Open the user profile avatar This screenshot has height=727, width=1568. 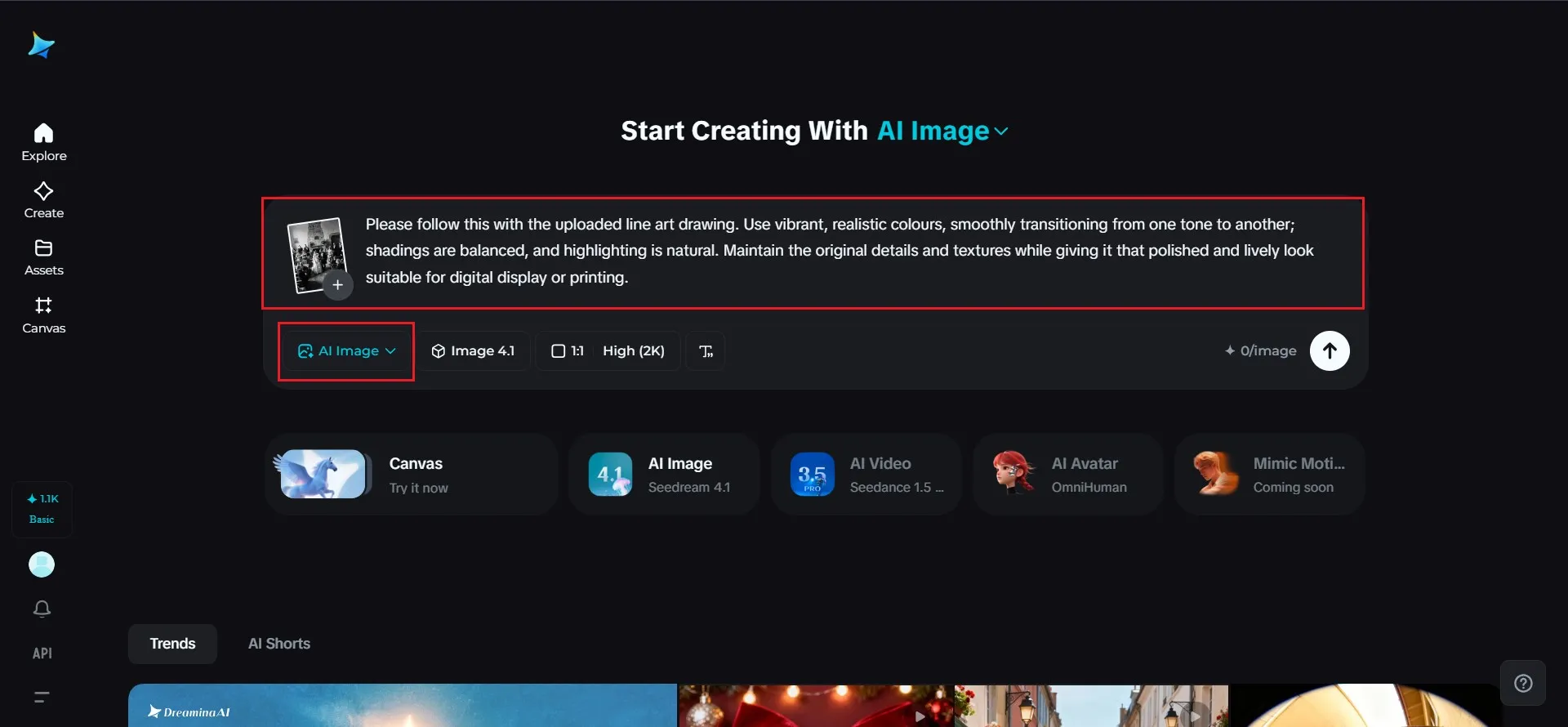point(42,564)
